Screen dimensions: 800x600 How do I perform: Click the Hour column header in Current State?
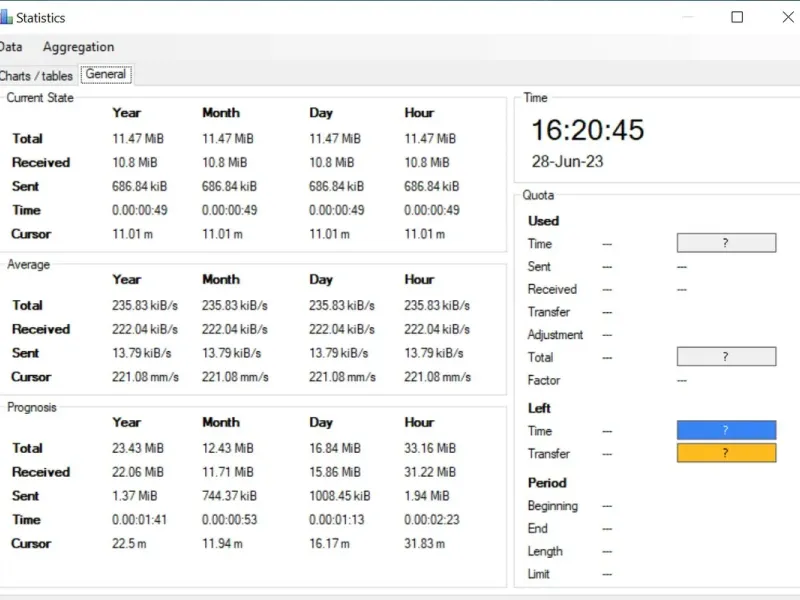point(419,113)
